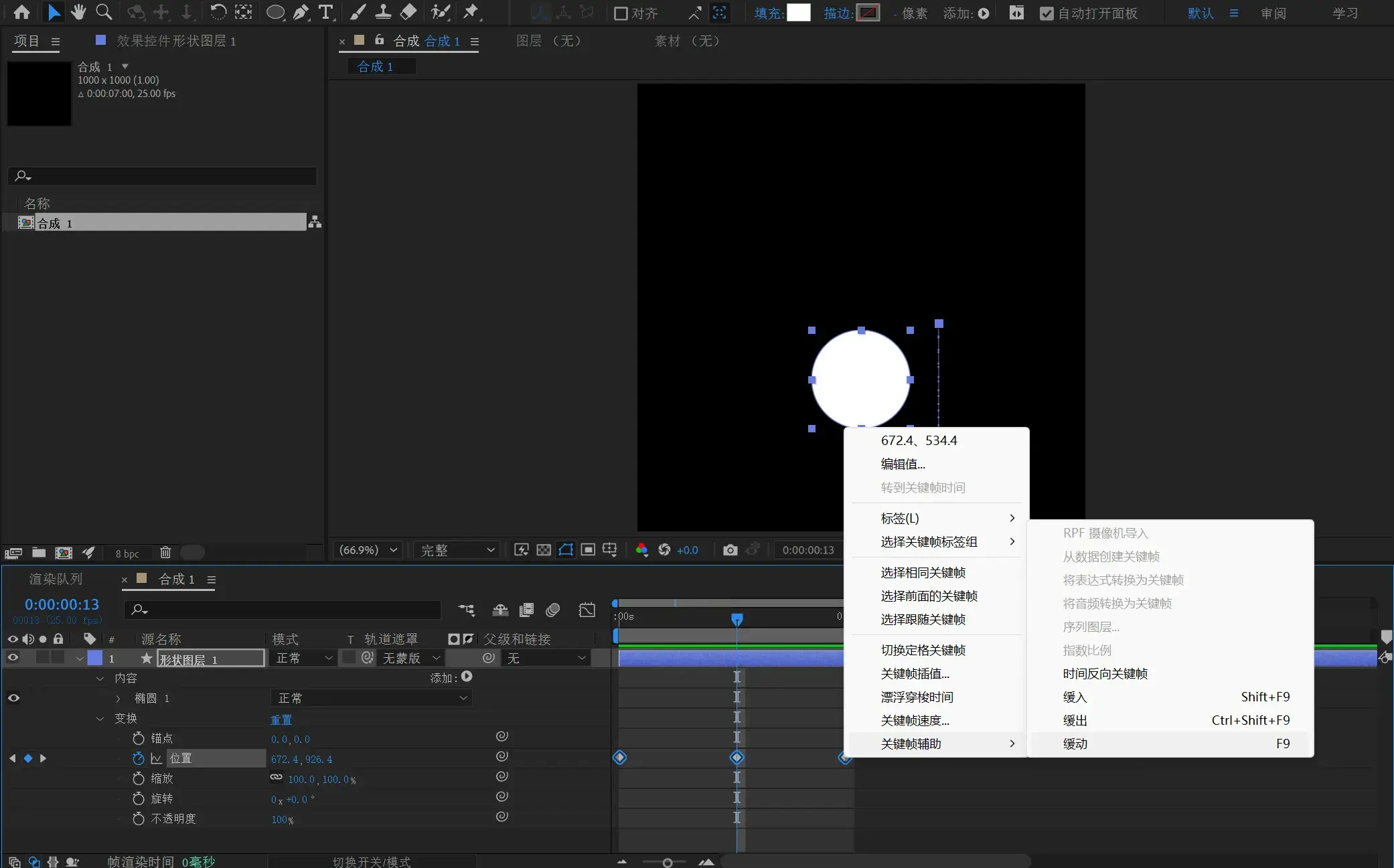Switch to 审阅 review workspace
The image size is (1394, 868).
[x=1273, y=13]
